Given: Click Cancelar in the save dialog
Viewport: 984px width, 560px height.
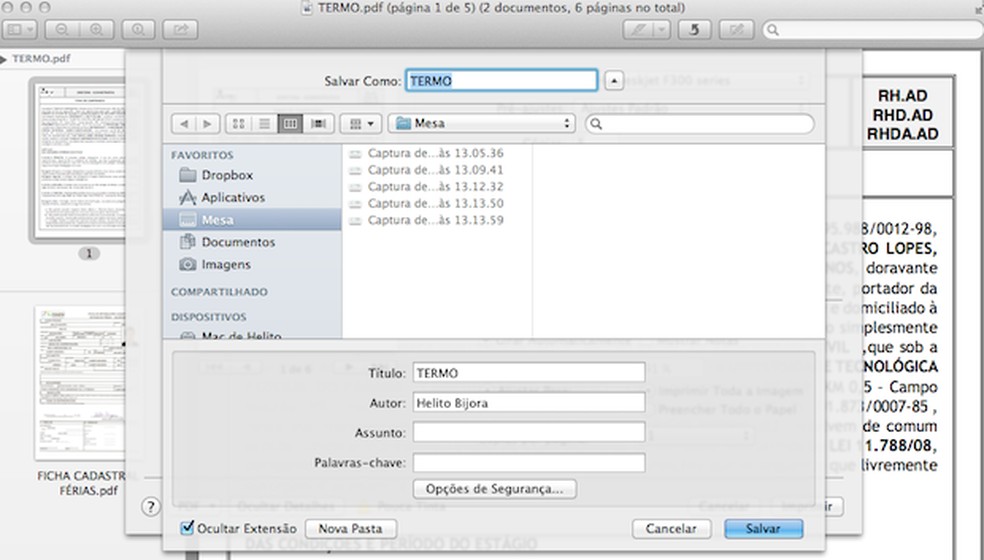Looking at the screenshot, I should (x=671, y=529).
